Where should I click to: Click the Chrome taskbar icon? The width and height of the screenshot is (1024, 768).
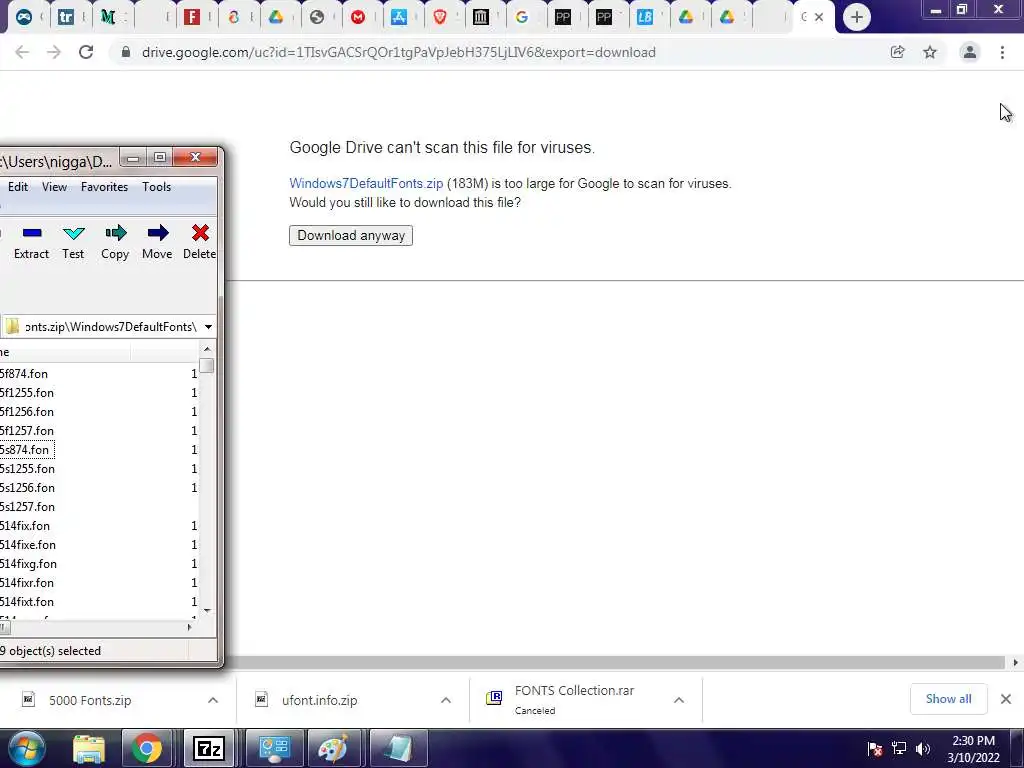point(147,748)
